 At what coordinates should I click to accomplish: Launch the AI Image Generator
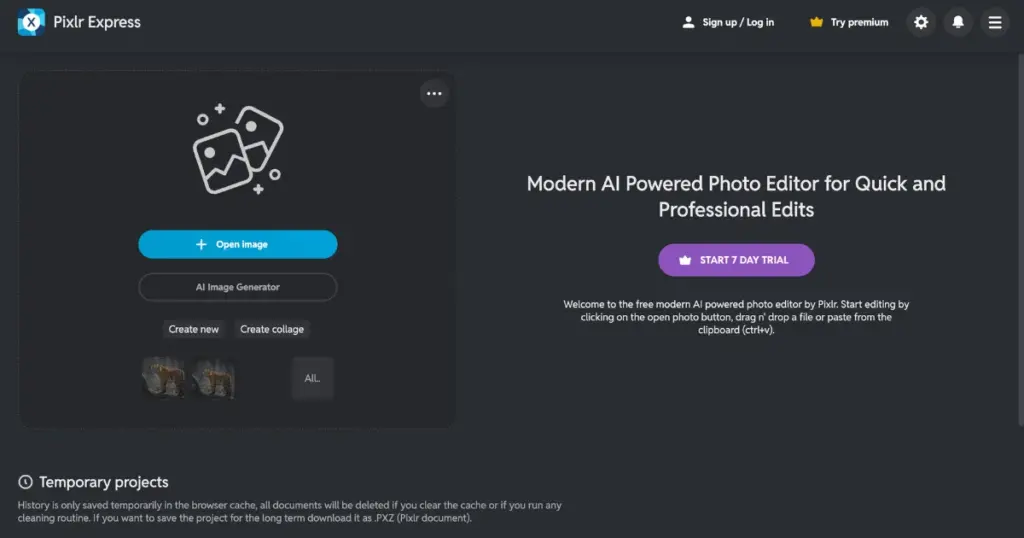pyautogui.click(x=238, y=287)
